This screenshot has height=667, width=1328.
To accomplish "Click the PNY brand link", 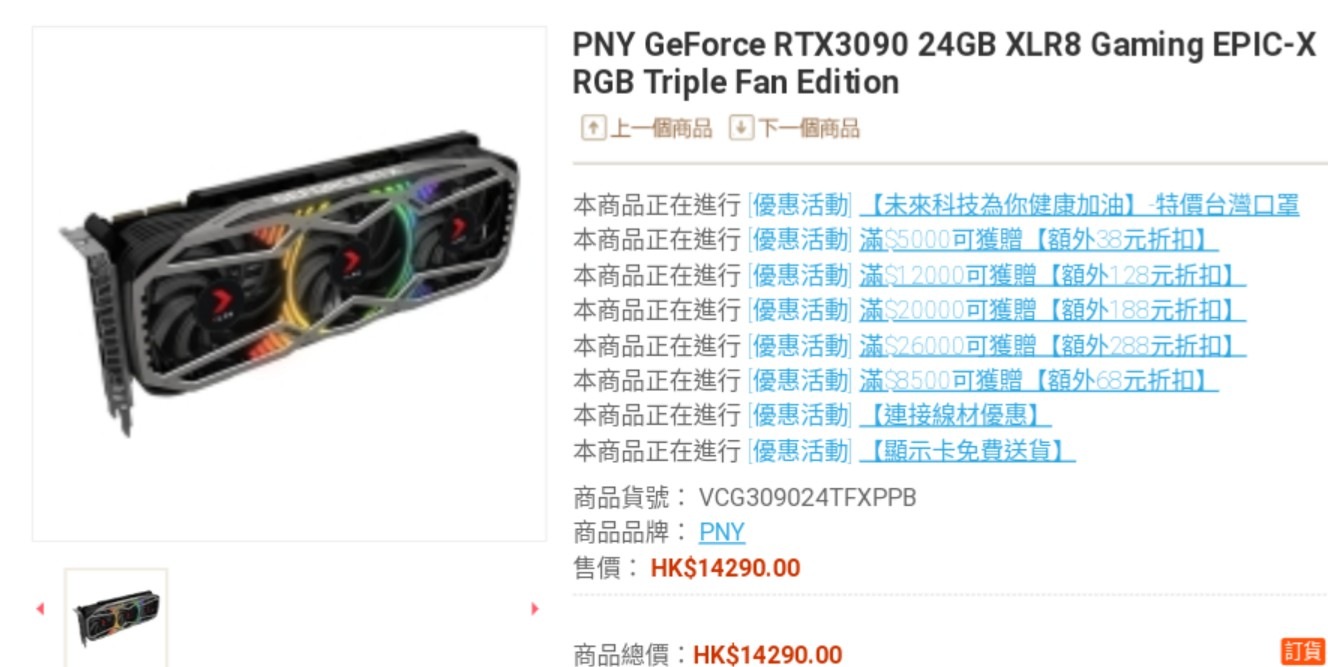I will coord(722,532).
